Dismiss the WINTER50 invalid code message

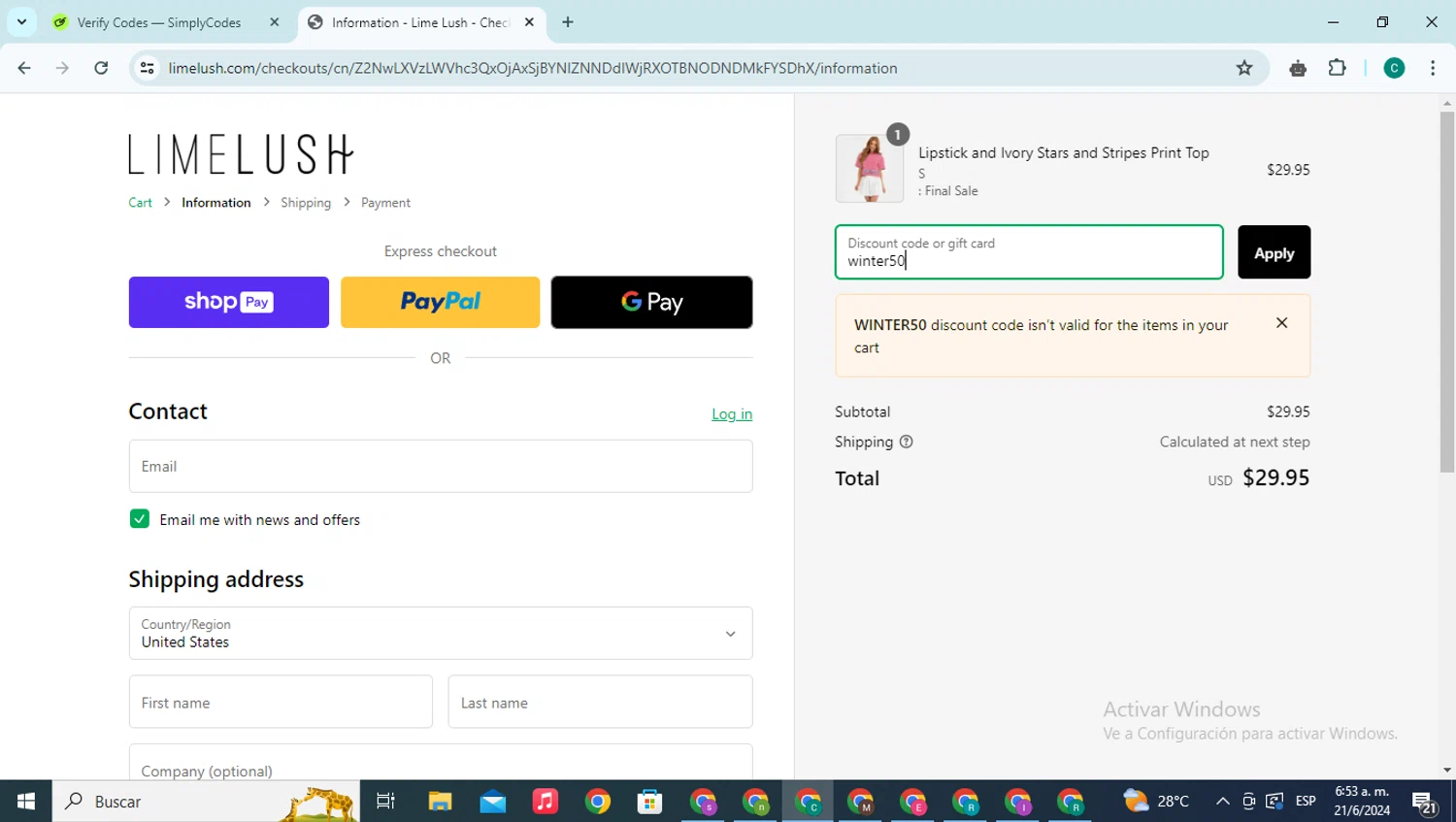point(1281,323)
